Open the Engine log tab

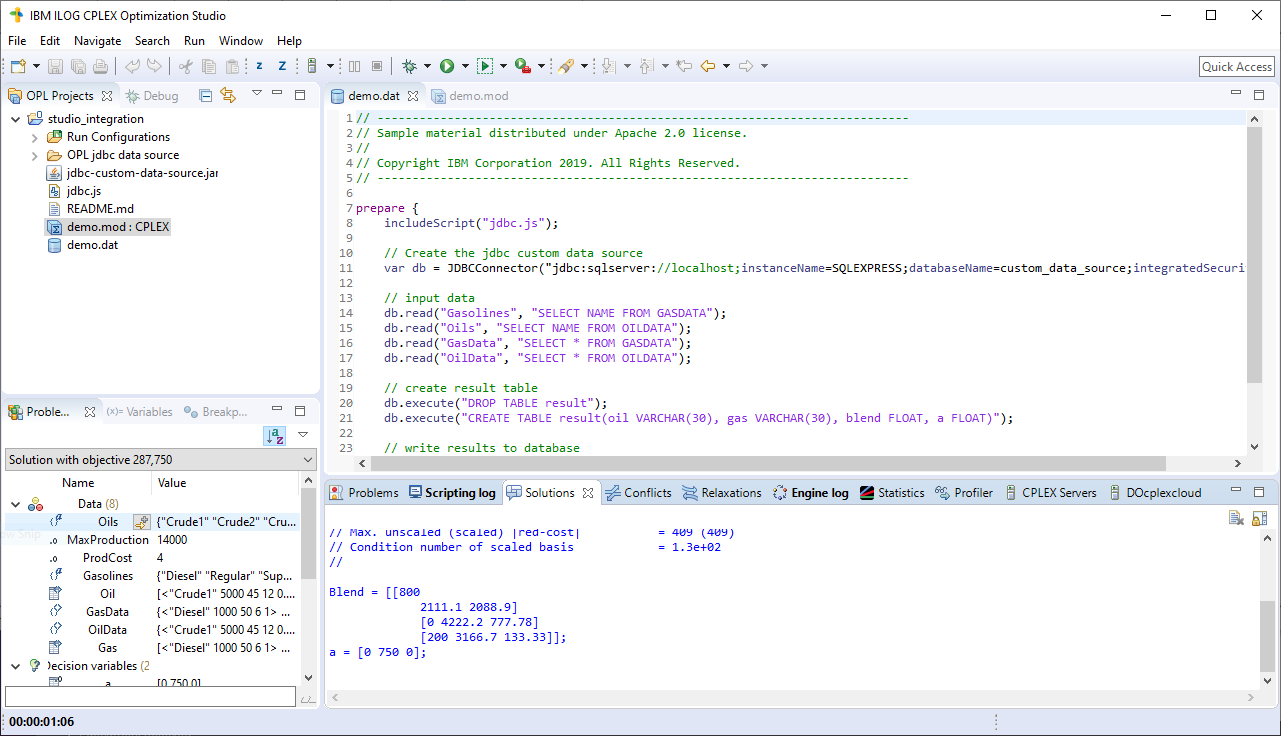coord(819,493)
